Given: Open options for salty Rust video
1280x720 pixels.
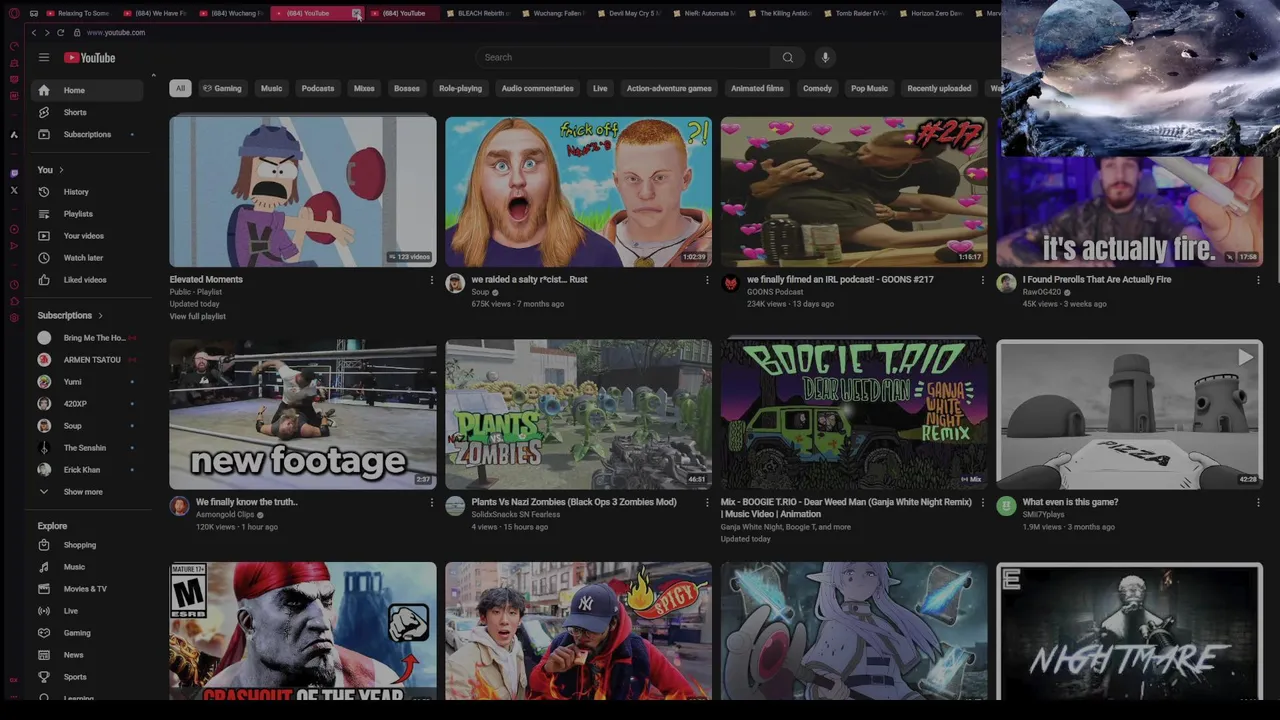Looking at the screenshot, I should 707,280.
